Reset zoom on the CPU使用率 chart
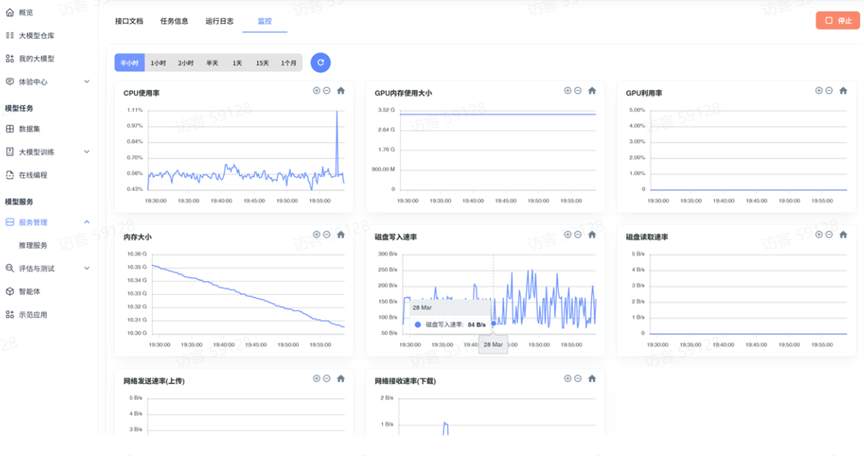This screenshot has width=864, height=456. 341,90
